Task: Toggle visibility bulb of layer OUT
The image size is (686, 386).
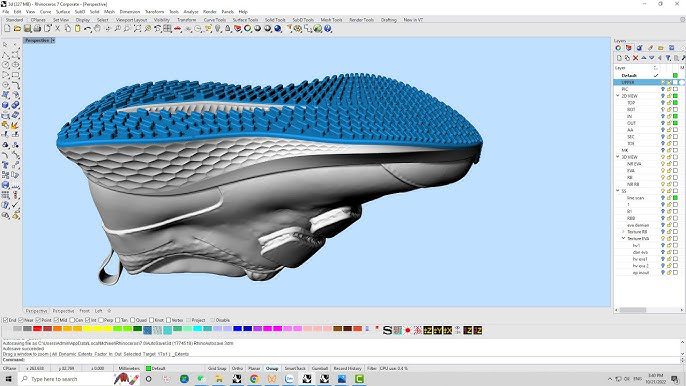Action: tap(662, 123)
